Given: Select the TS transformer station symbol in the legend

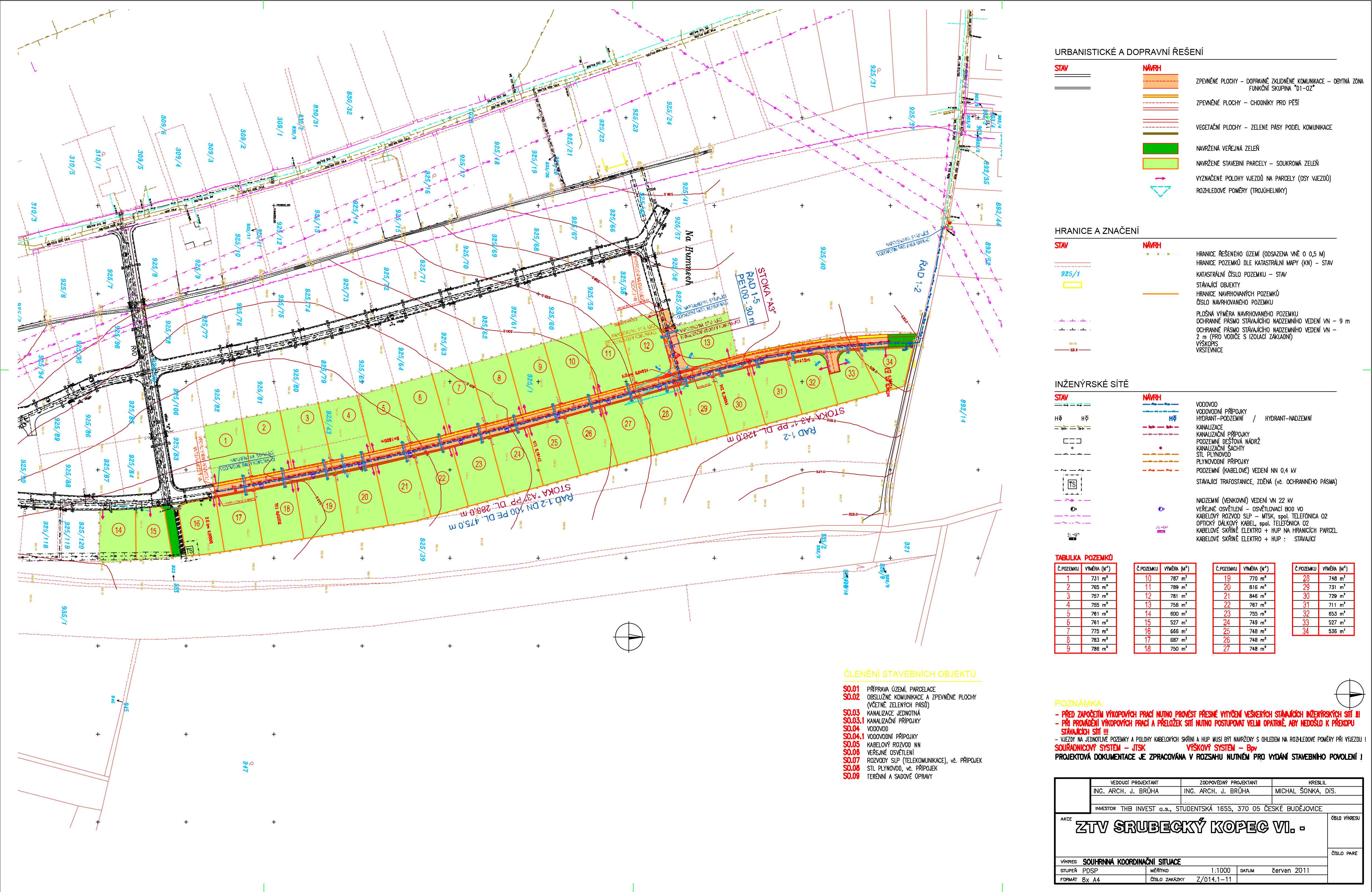Looking at the screenshot, I should [x=1072, y=484].
